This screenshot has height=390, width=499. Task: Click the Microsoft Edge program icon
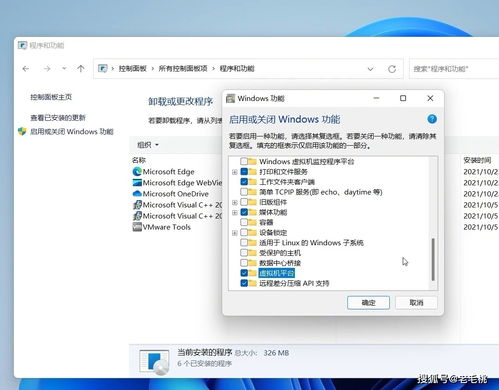click(x=137, y=172)
